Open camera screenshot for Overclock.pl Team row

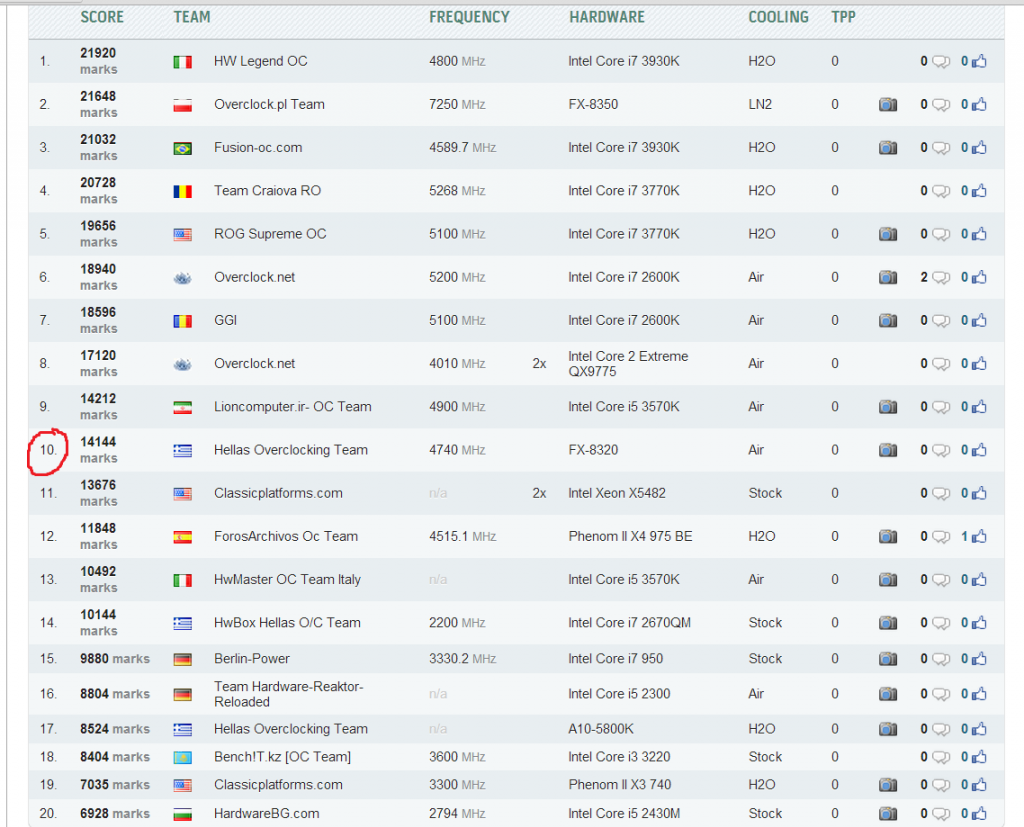coord(887,105)
